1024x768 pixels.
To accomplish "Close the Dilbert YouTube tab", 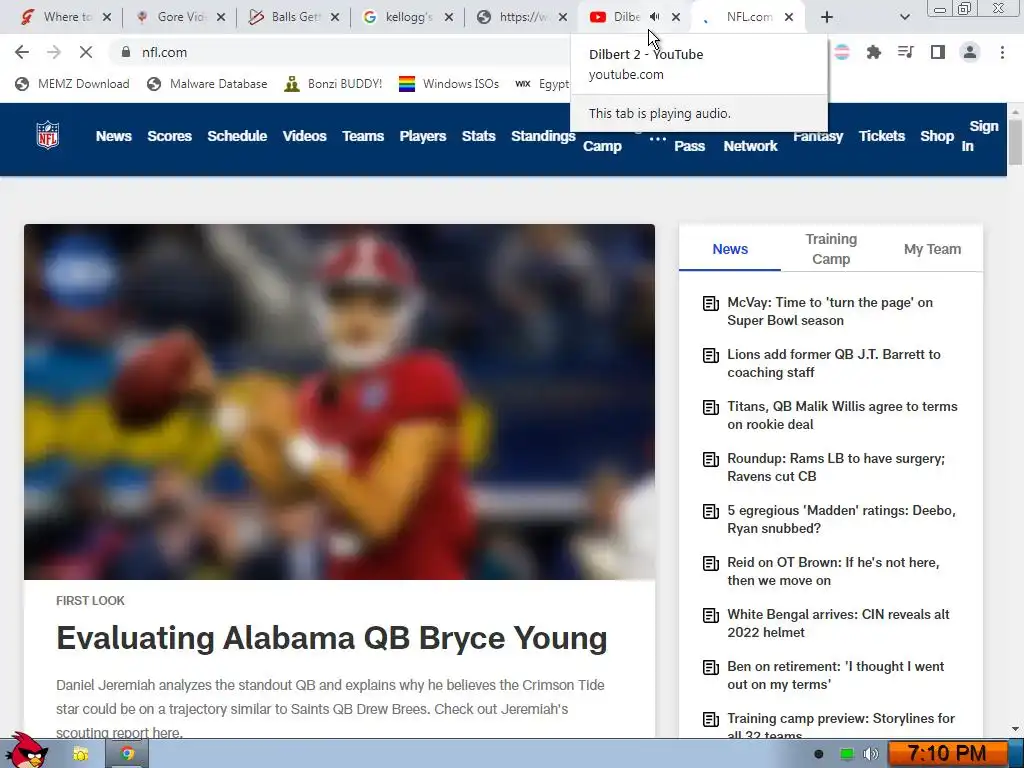I will [676, 17].
